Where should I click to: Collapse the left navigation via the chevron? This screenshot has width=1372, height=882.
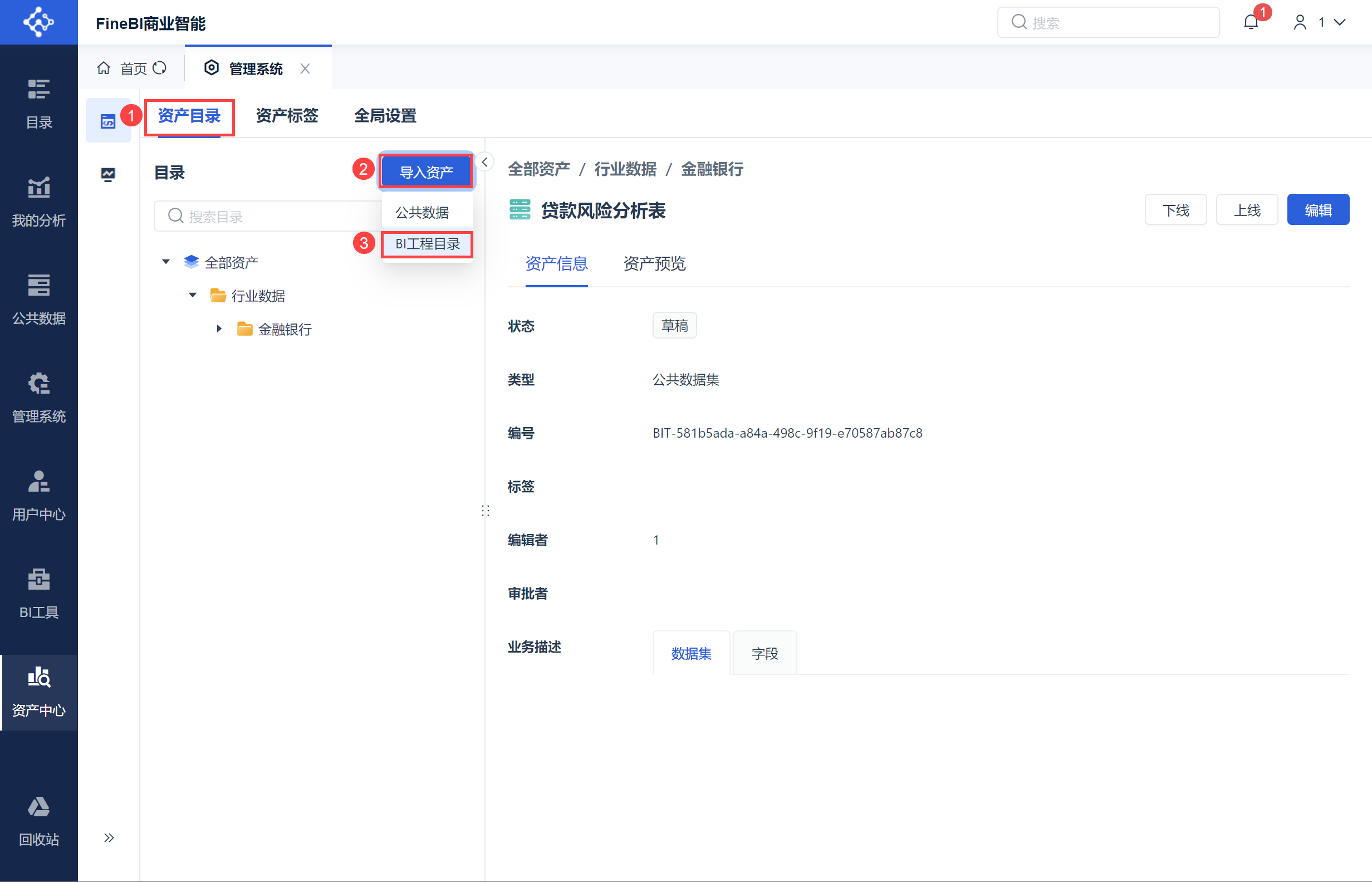[x=109, y=837]
